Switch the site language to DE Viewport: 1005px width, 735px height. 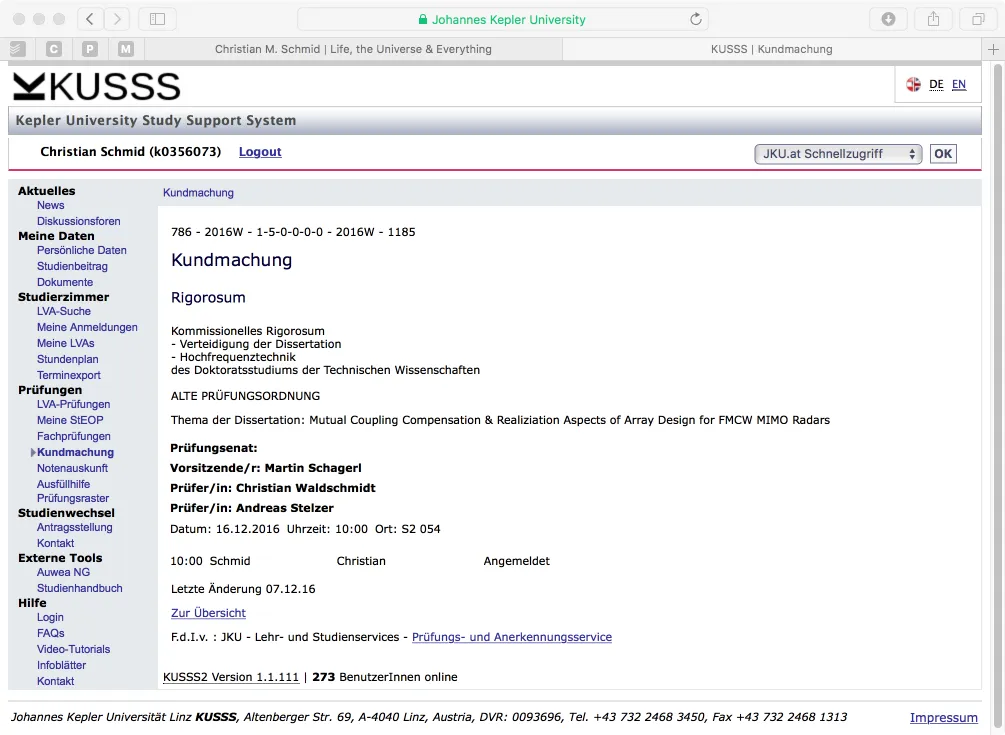[x=936, y=85]
